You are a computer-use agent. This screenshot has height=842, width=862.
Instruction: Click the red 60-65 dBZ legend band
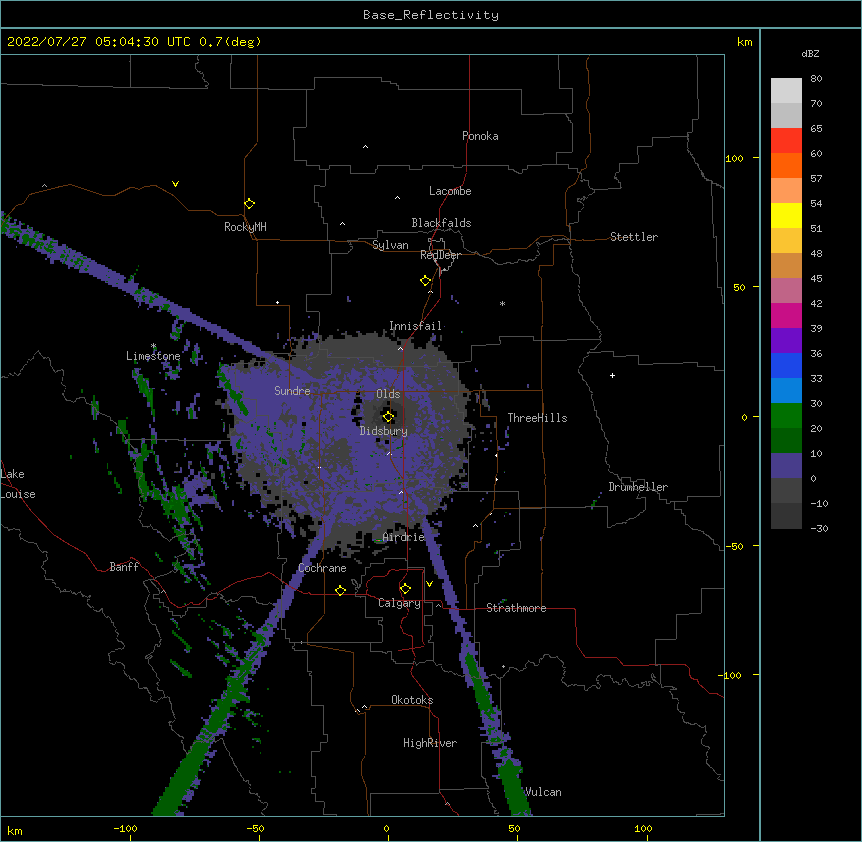786,141
